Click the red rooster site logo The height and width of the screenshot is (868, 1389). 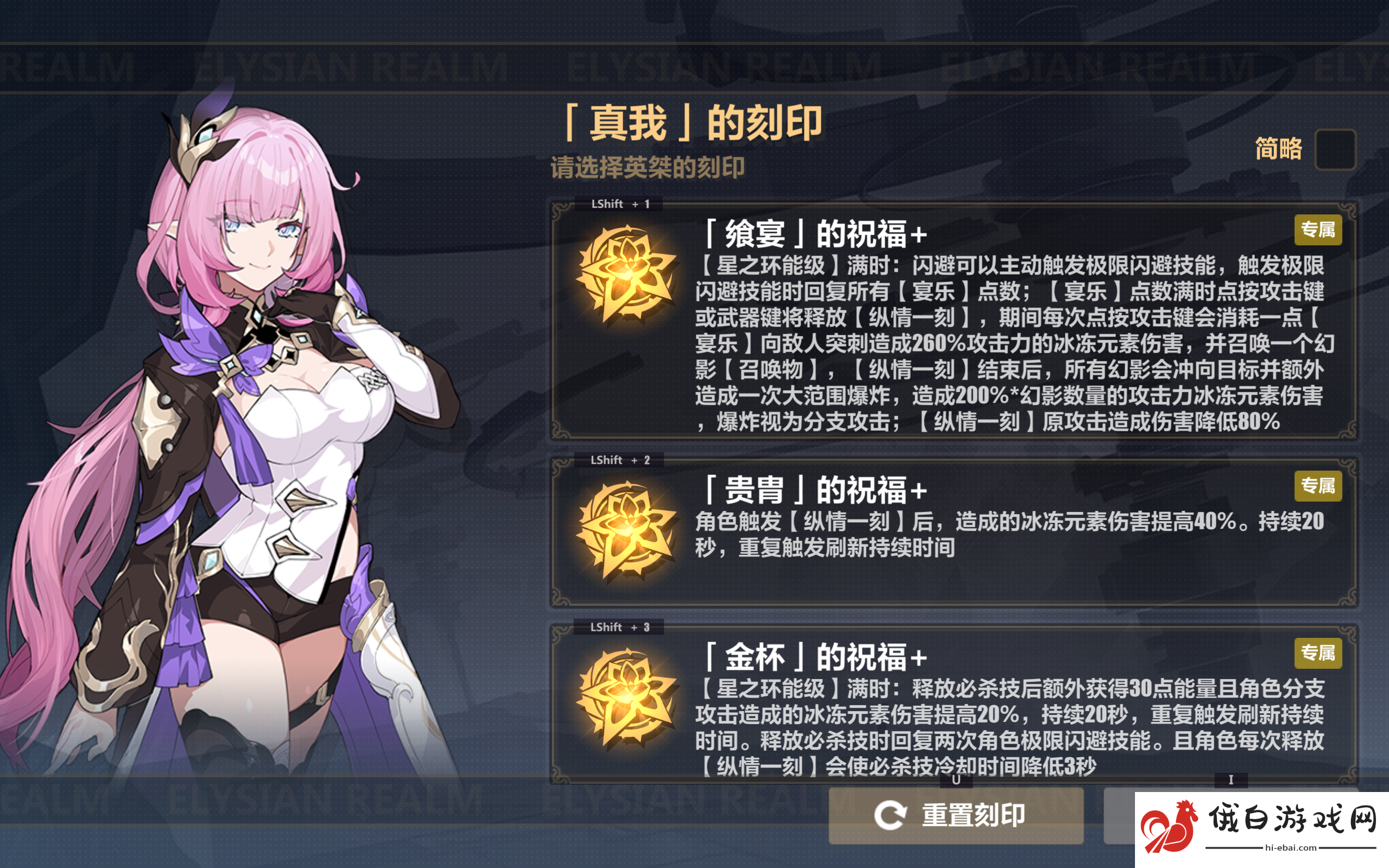[x=1169, y=827]
